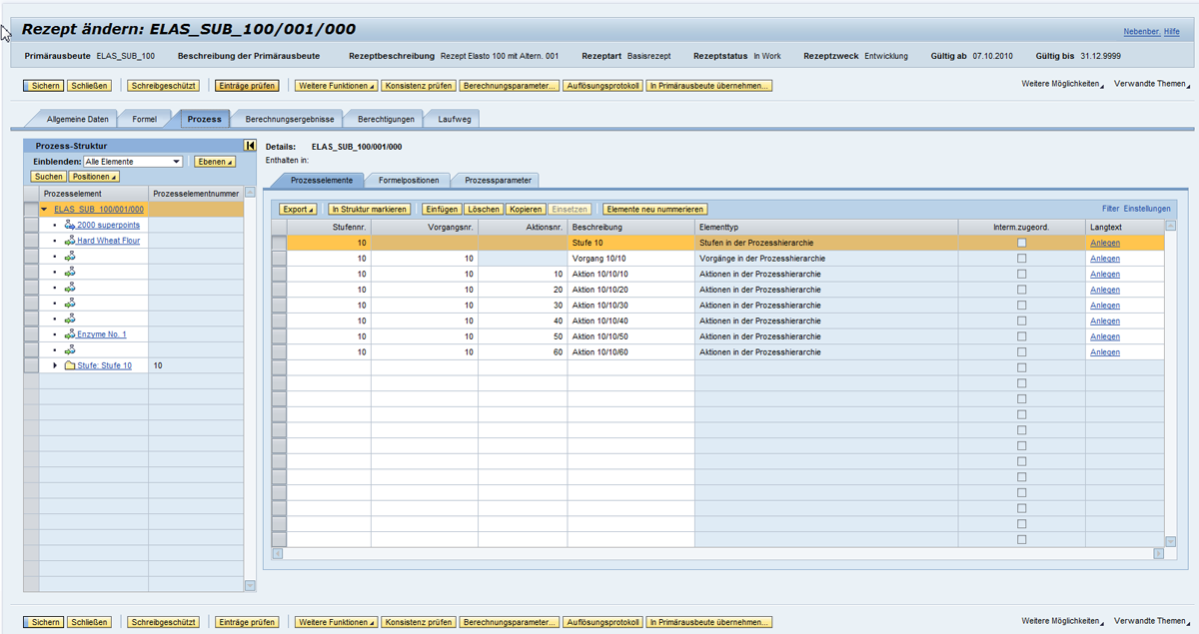
Task: Open the Export dropdown menu
Action: click(297, 209)
